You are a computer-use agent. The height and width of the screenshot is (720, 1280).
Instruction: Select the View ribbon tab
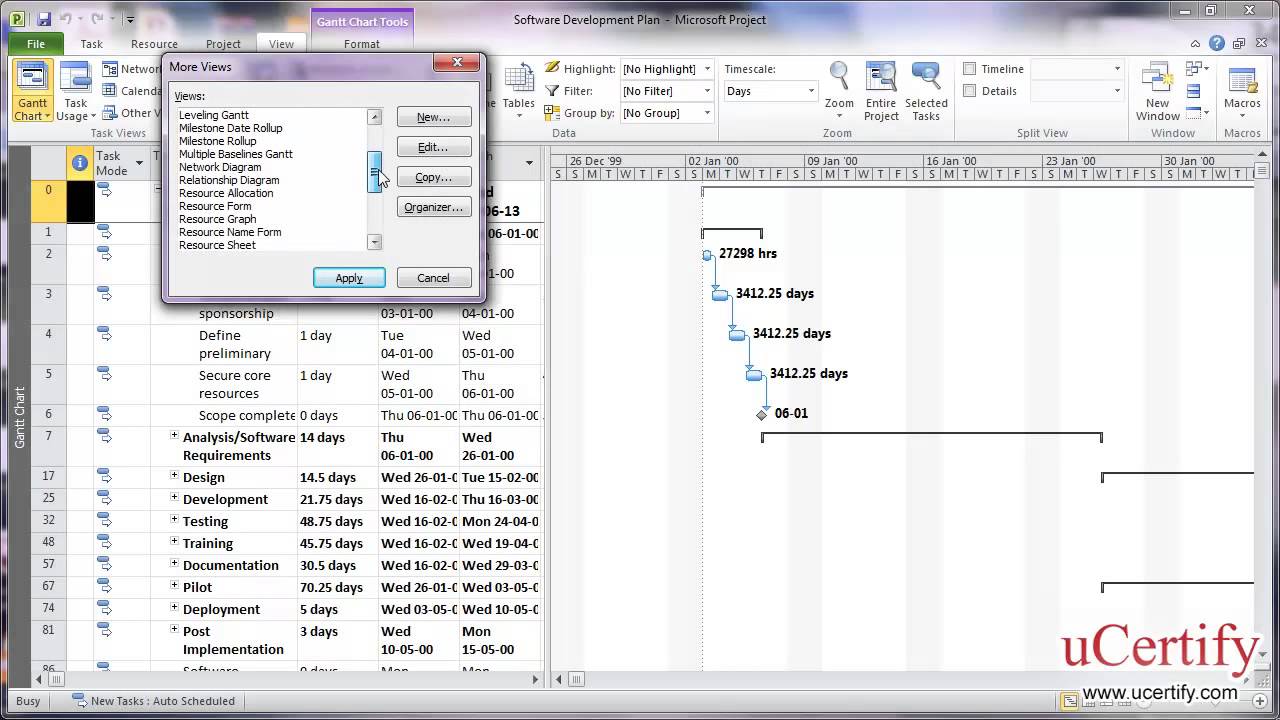point(282,44)
